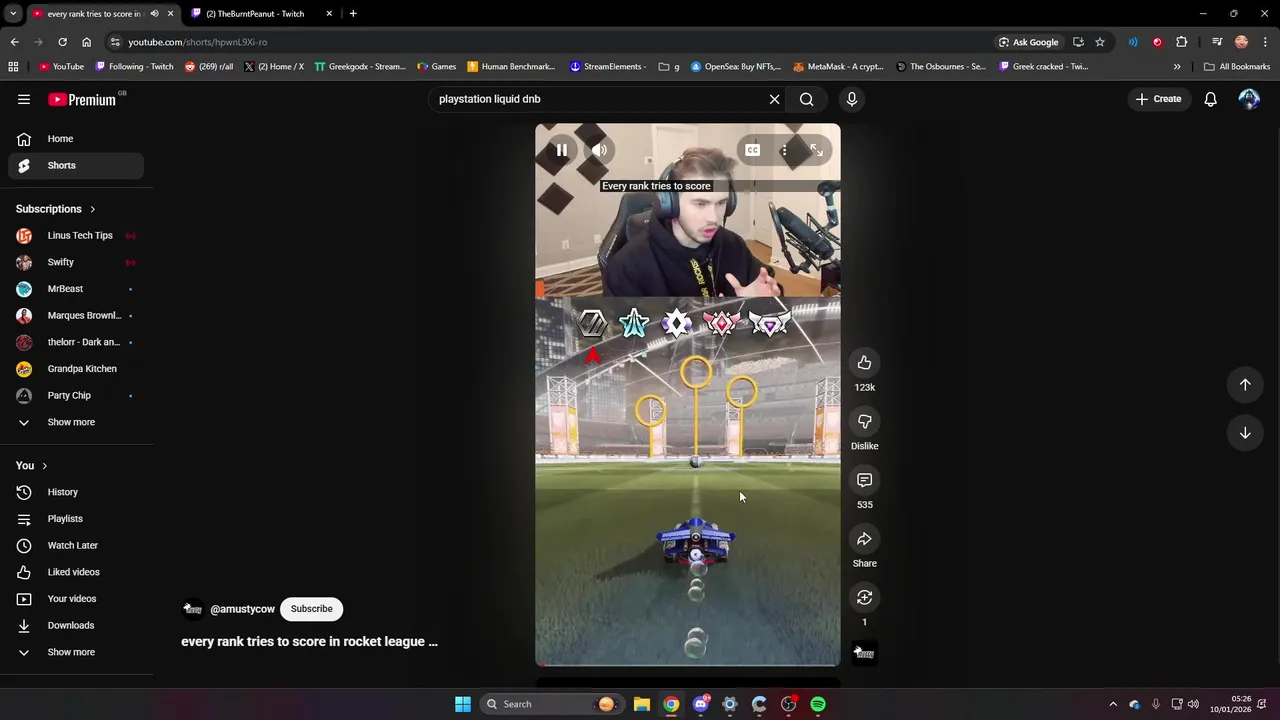
Task: Open the Short's three-dot options menu
Action: [784, 150]
